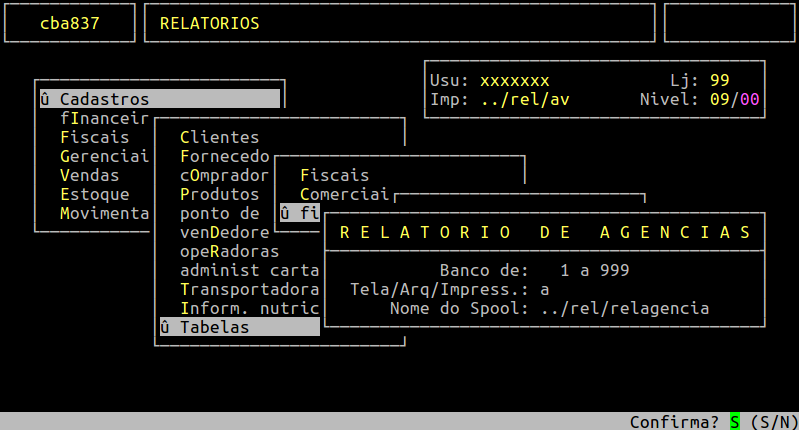Open the Estoque menu entry
This screenshot has height=430, width=799.
click(94, 194)
